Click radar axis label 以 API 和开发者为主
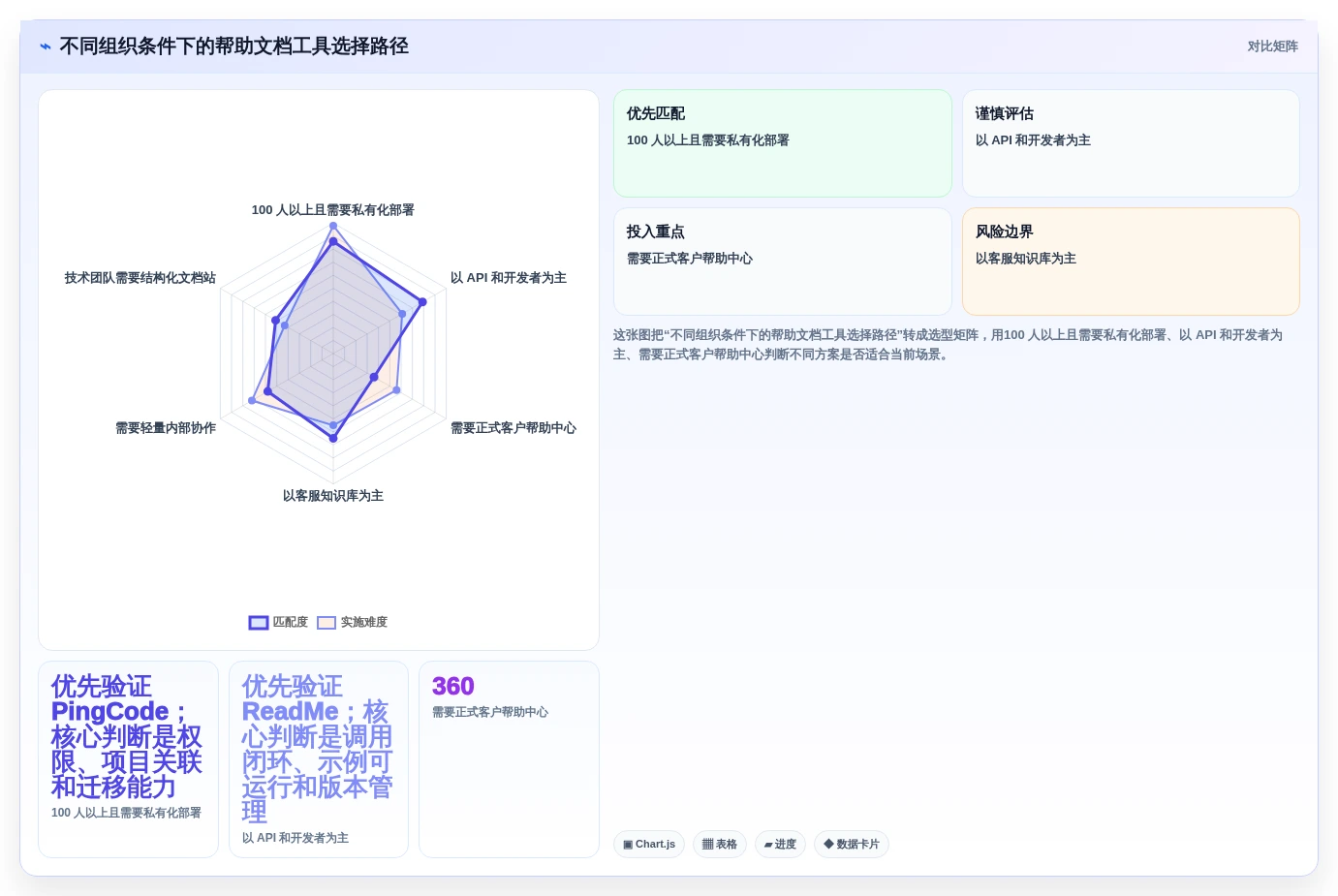The height and width of the screenshot is (896, 1338). 509,278
